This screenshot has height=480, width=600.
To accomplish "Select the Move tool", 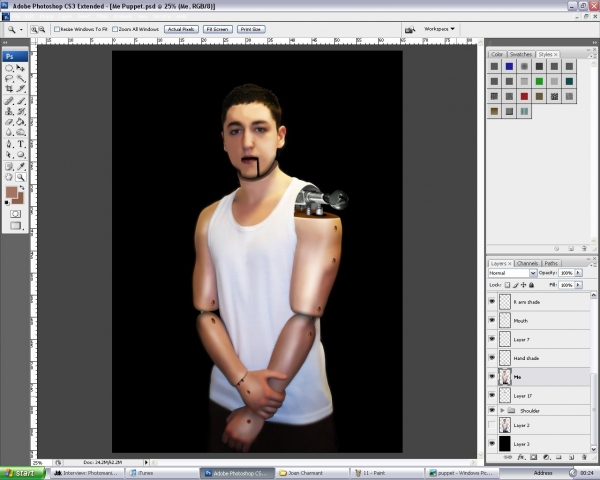I will point(21,68).
